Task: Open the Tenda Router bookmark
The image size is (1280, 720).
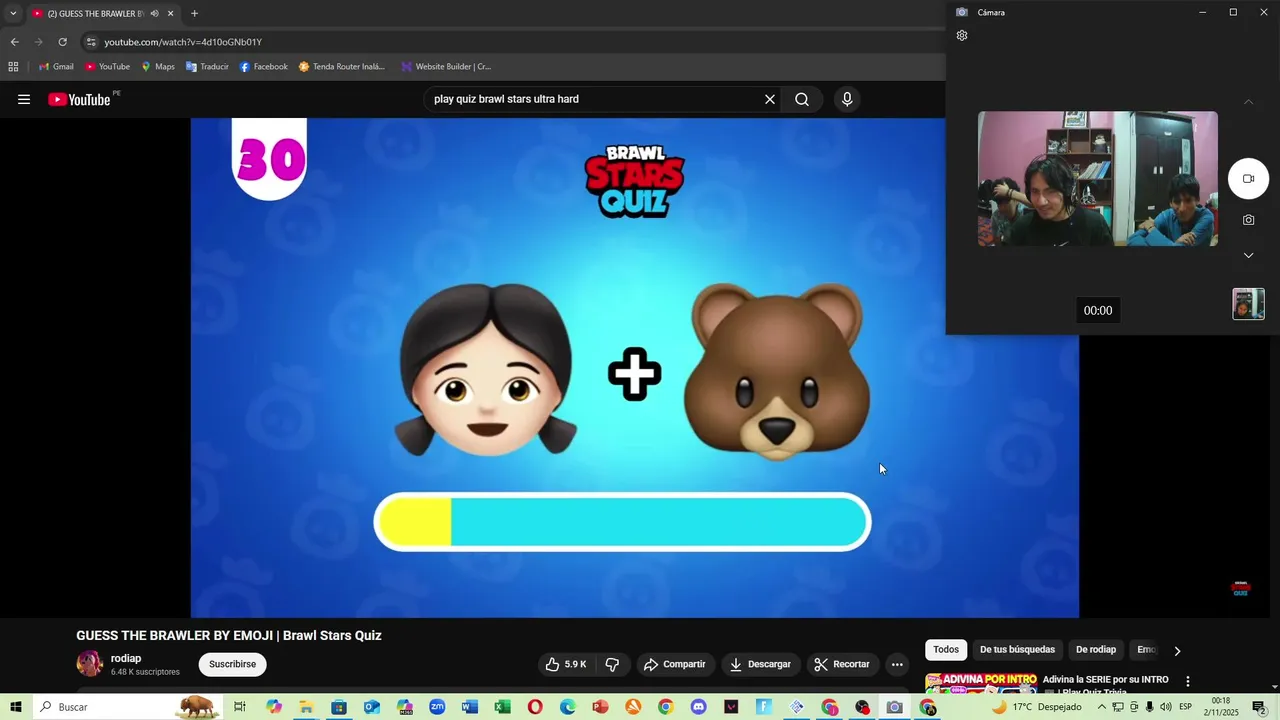Action: tap(342, 67)
